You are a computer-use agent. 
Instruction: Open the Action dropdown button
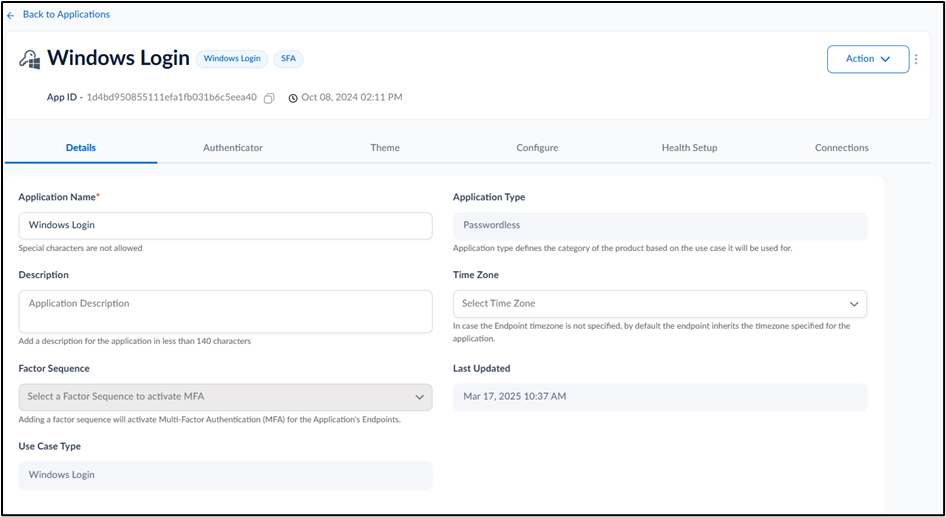coord(868,59)
